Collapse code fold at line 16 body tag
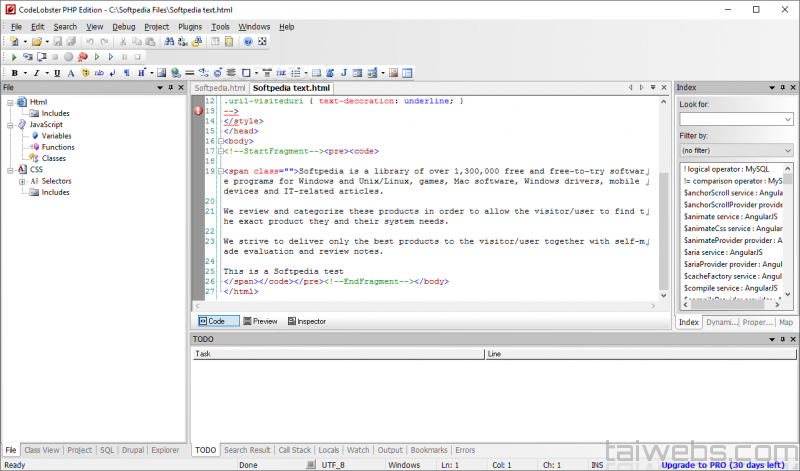This screenshot has height=471, width=800. click(x=219, y=142)
